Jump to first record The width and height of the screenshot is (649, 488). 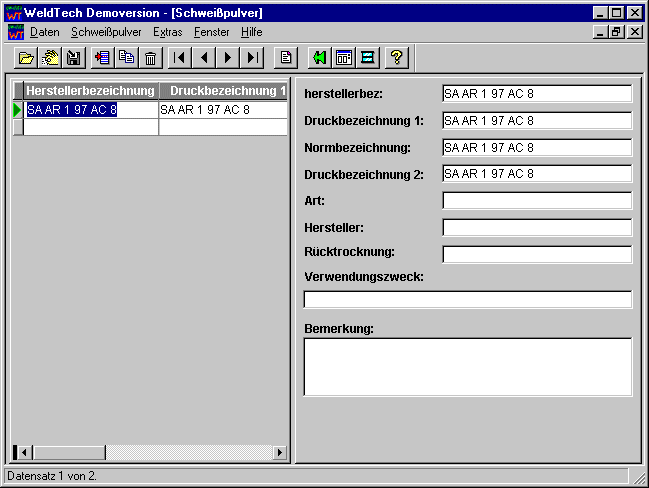180,58
